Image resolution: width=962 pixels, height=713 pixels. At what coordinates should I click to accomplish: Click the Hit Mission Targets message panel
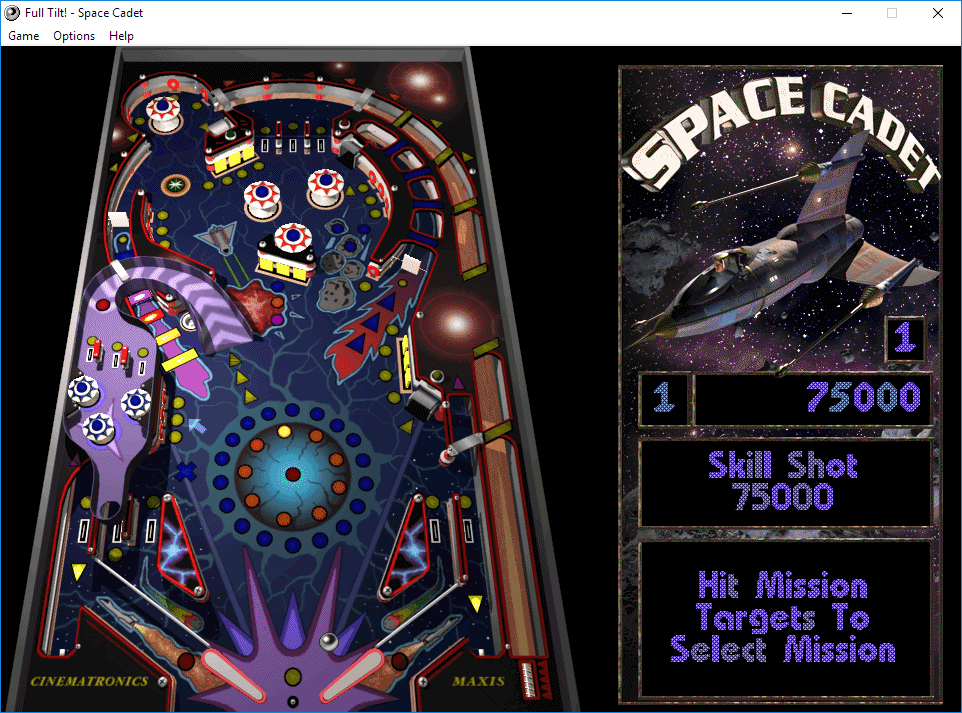(784, 618)
